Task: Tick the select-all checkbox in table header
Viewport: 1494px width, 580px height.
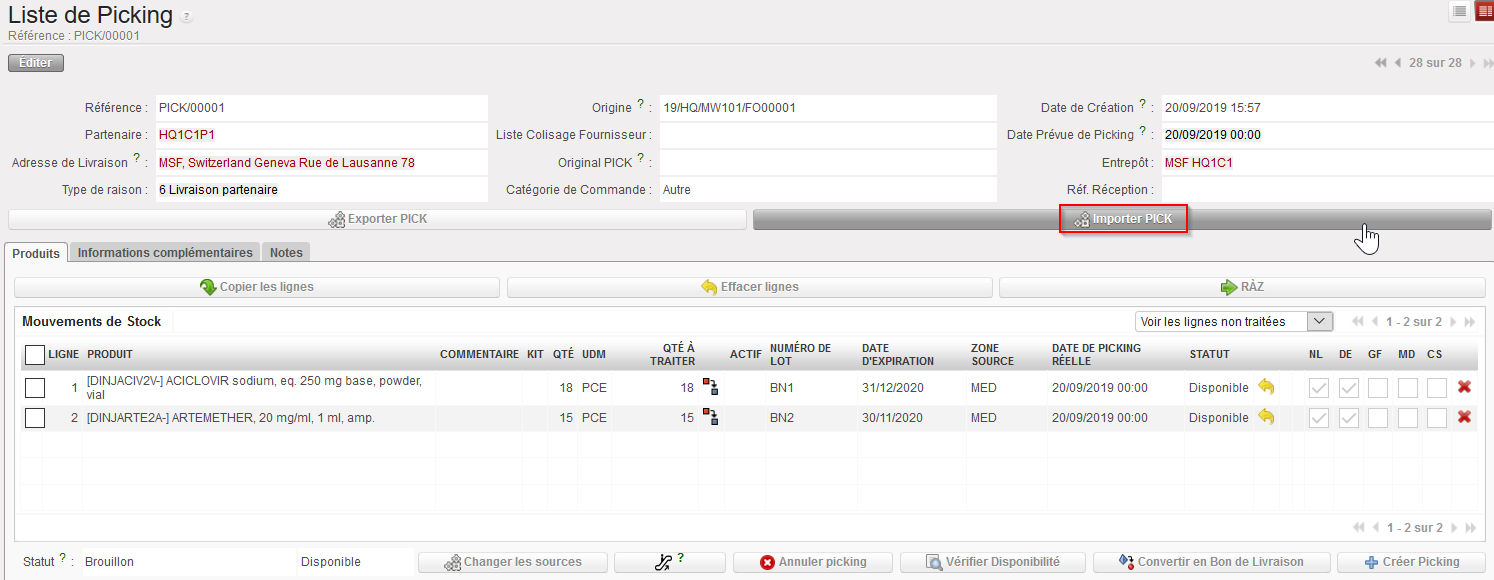Action: point(34,354)
